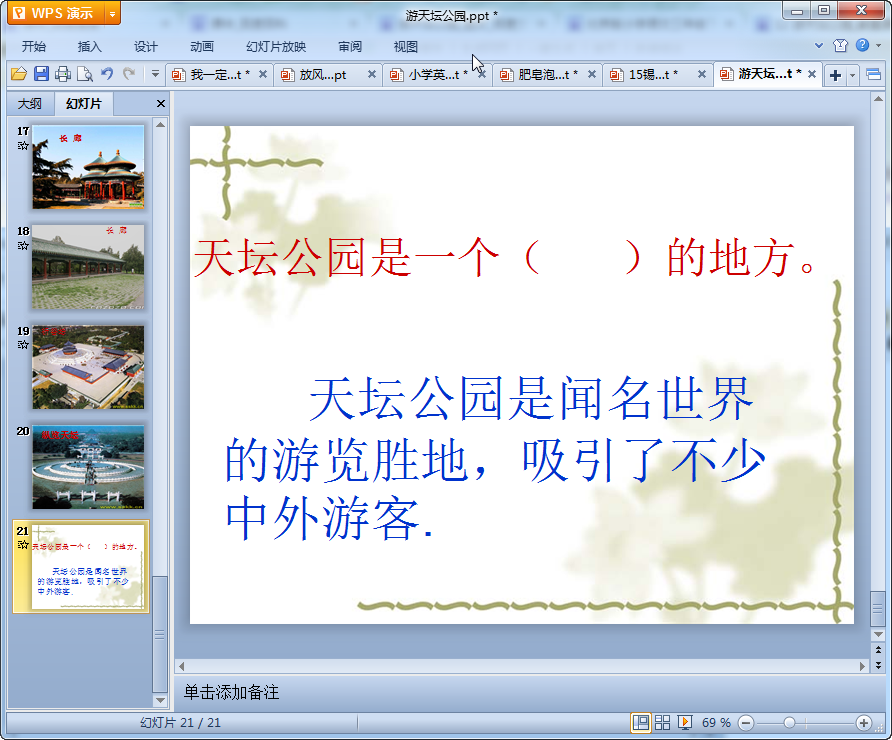The width and height of the screenshot is (892, 740).
Task: Click the Print icon
Action: click(63, 74)
